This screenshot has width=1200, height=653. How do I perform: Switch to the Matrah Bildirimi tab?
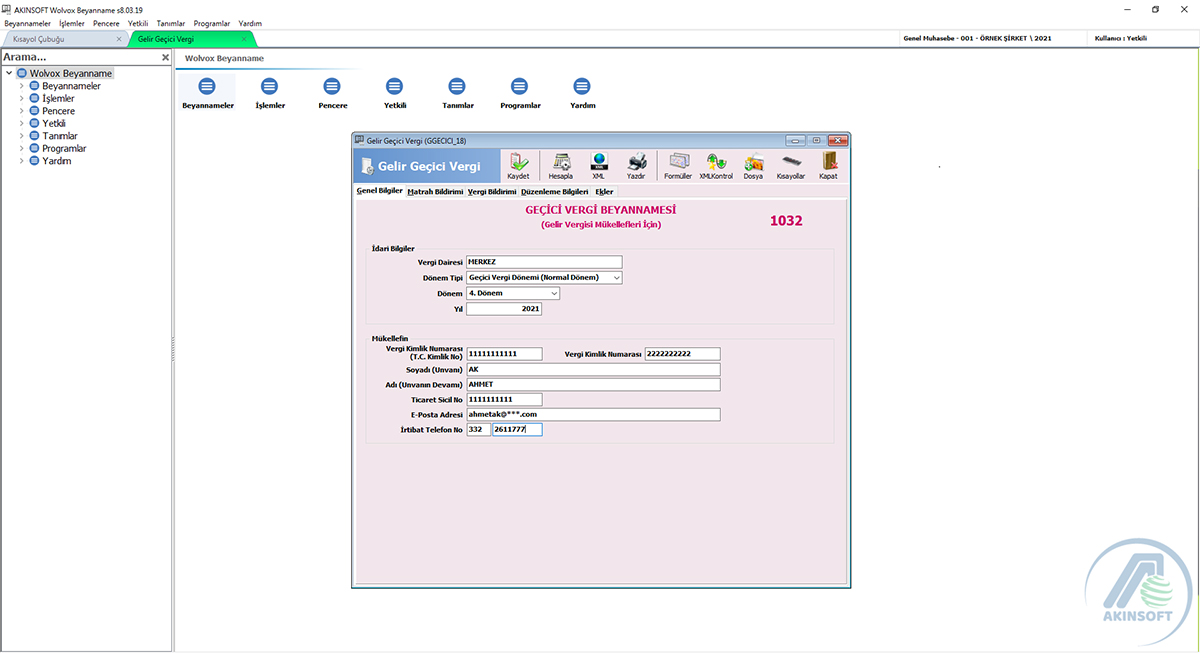click(435, 191)
